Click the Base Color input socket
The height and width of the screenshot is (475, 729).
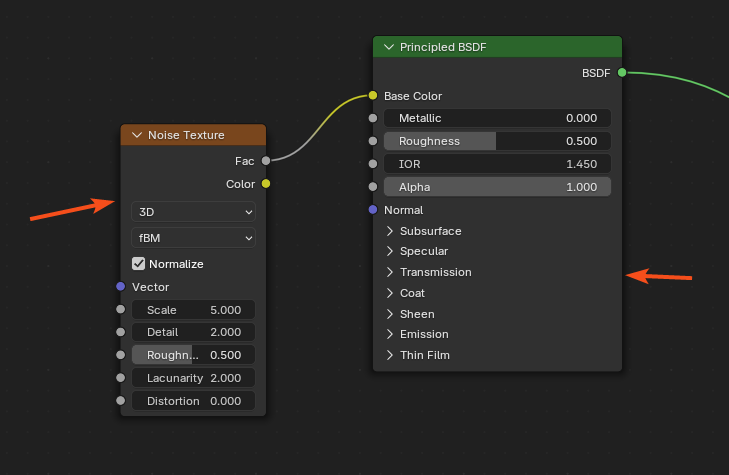coord(373,95)
